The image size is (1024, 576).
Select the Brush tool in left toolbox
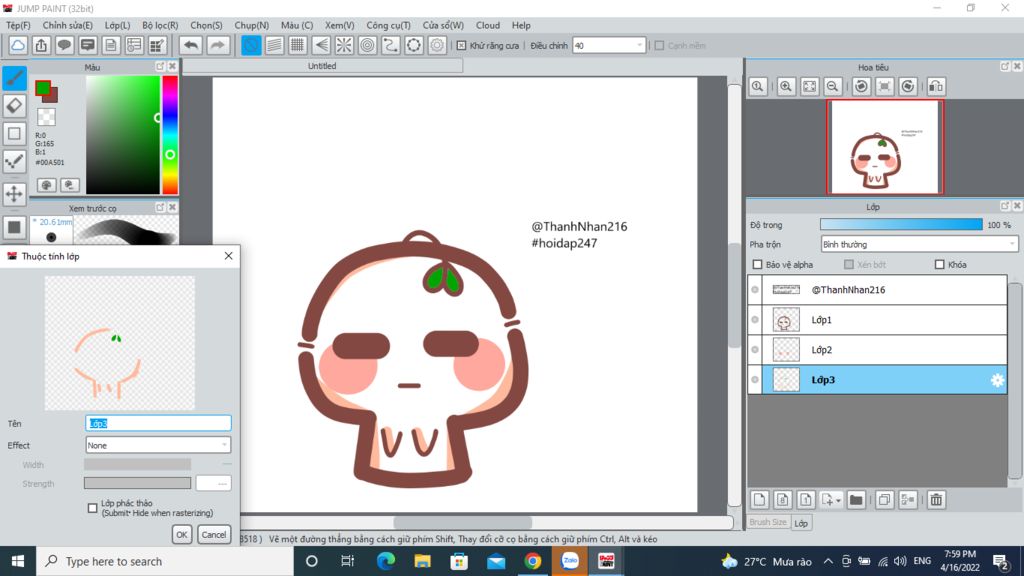[x=14, y=78]
